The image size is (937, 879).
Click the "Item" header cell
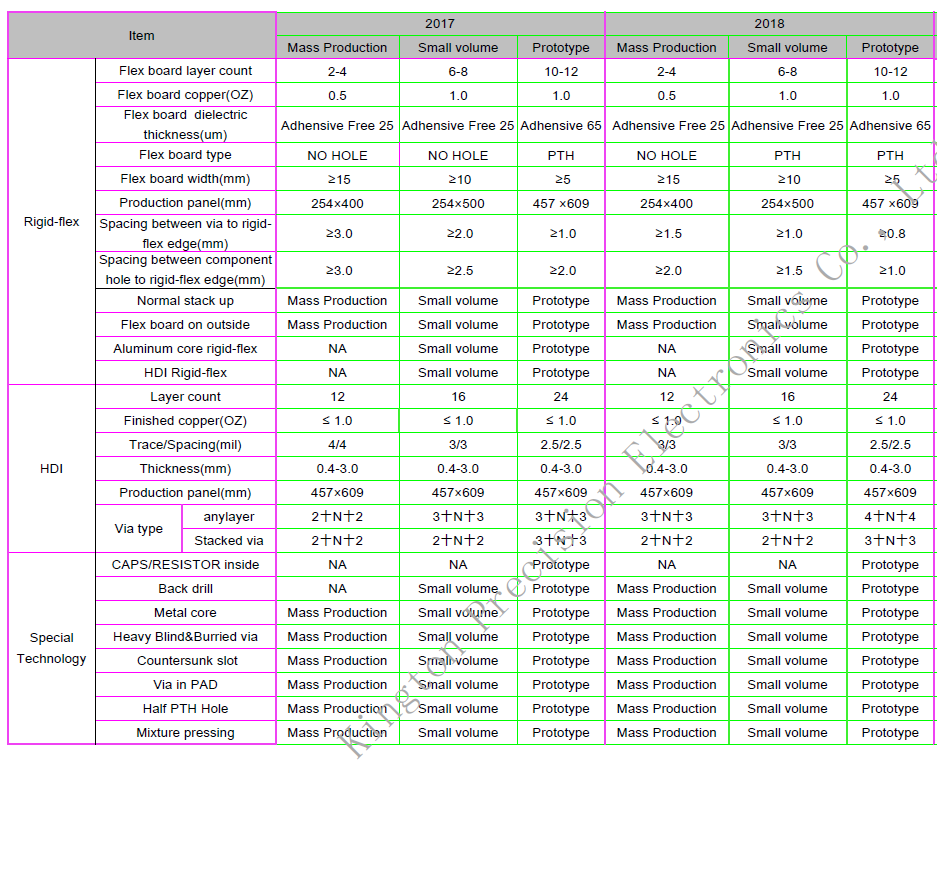(x=142, y=35)
